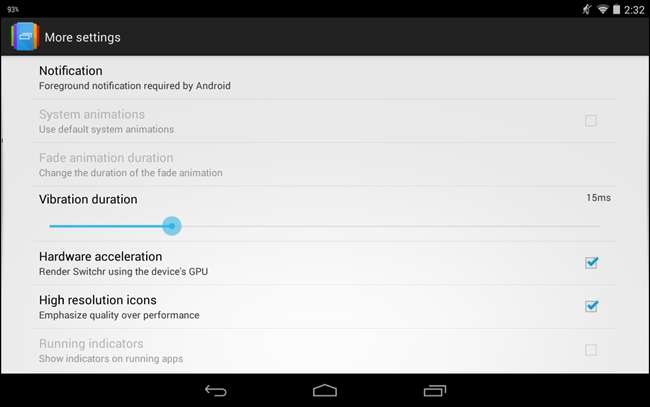Open the Notification setting

point(324,78)
